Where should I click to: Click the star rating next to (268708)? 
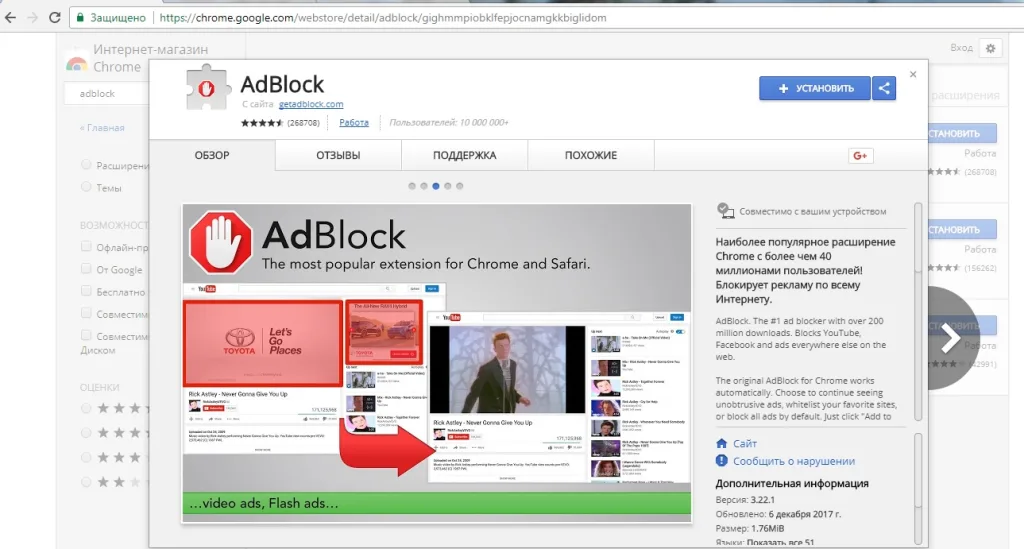point(262,123)
